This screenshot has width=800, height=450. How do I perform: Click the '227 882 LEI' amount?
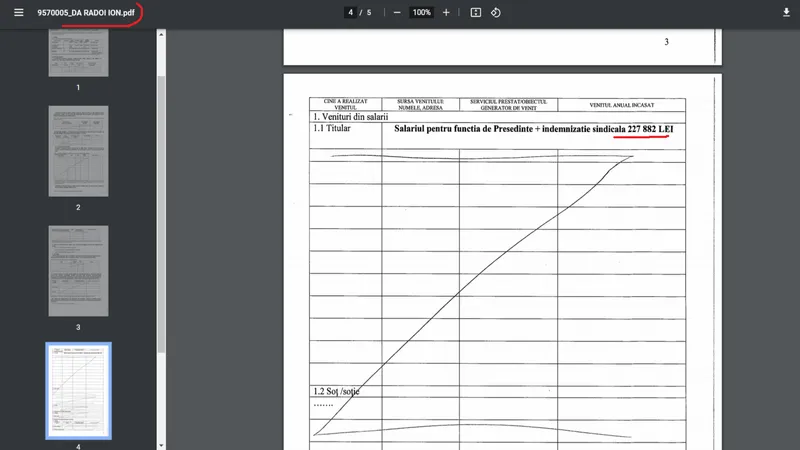(650, 129)
